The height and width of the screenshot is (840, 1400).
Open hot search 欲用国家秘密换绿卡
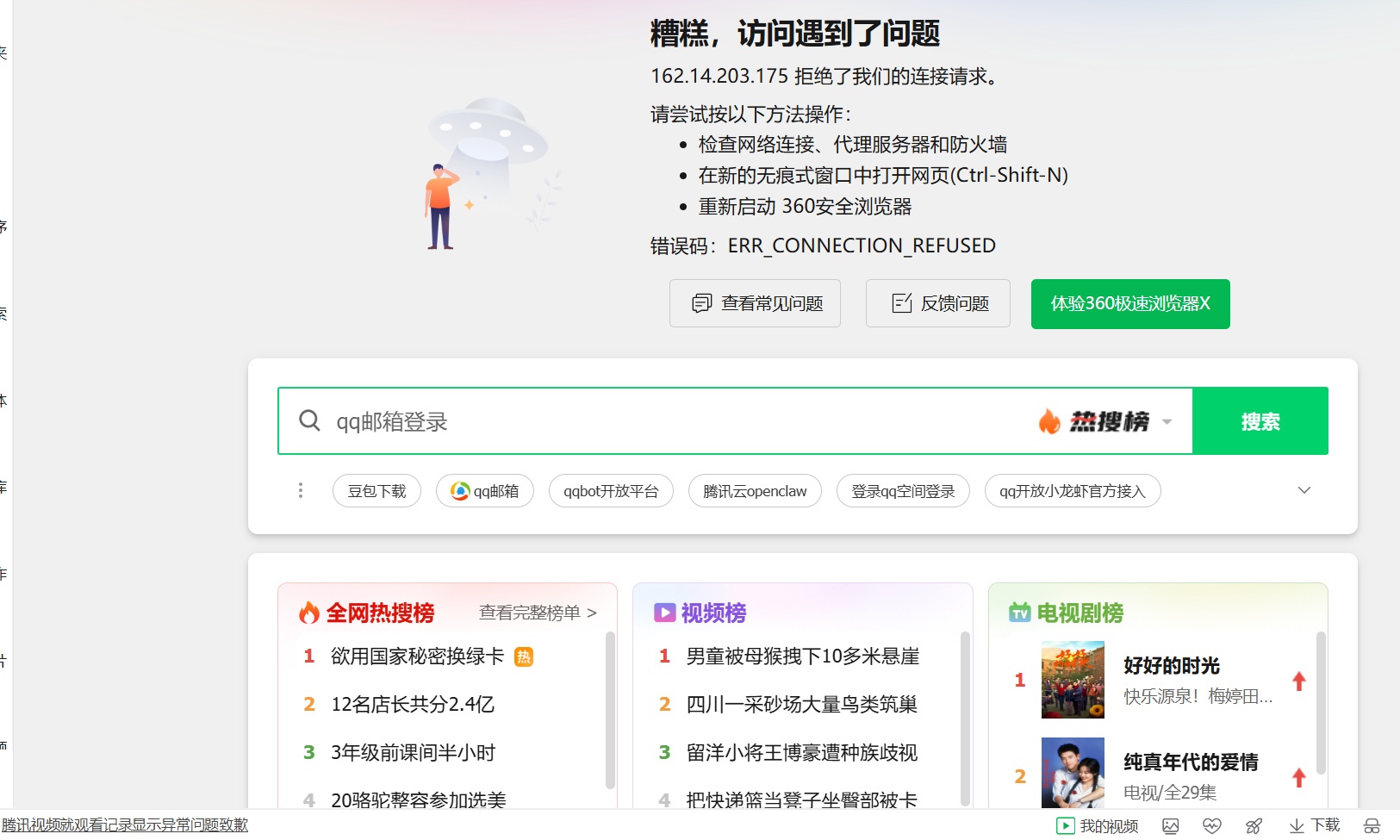coord(417,656)
